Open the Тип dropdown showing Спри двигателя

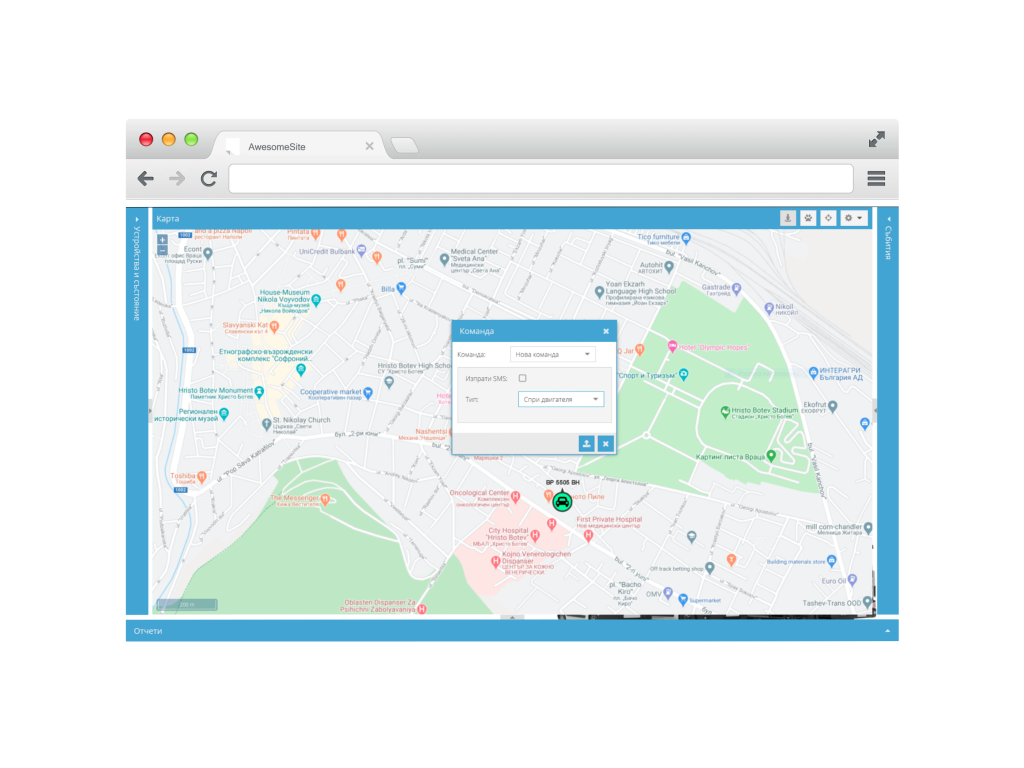(560, 399)
